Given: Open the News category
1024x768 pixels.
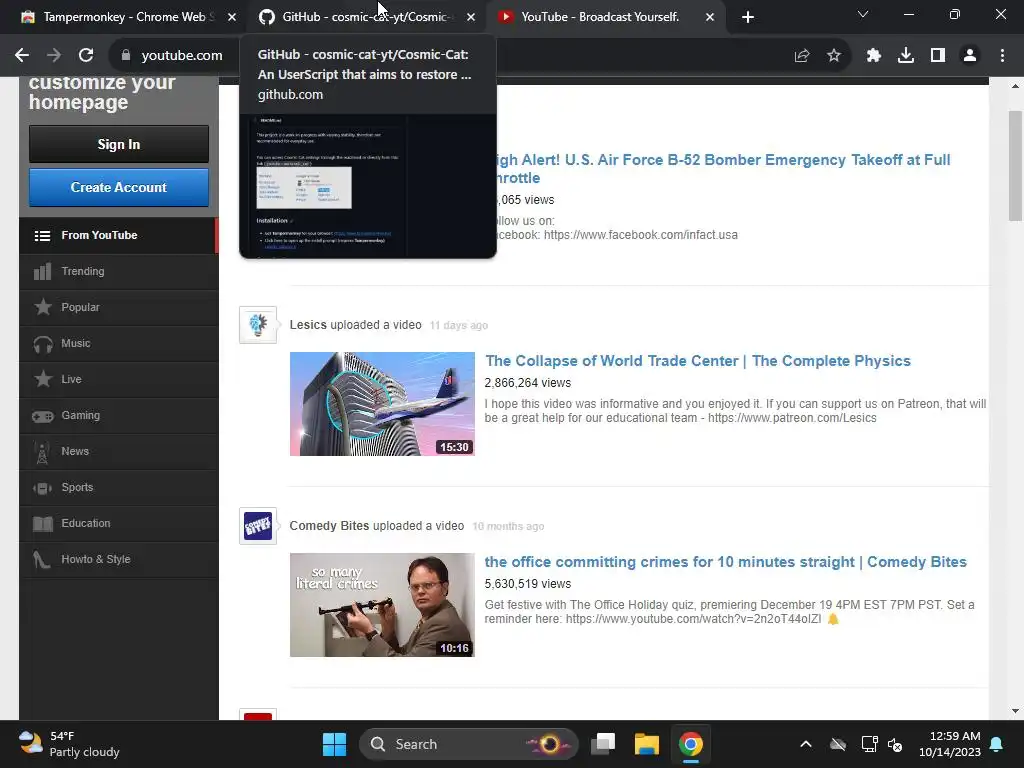Looking at the screenshot, I should coord(119,451).
